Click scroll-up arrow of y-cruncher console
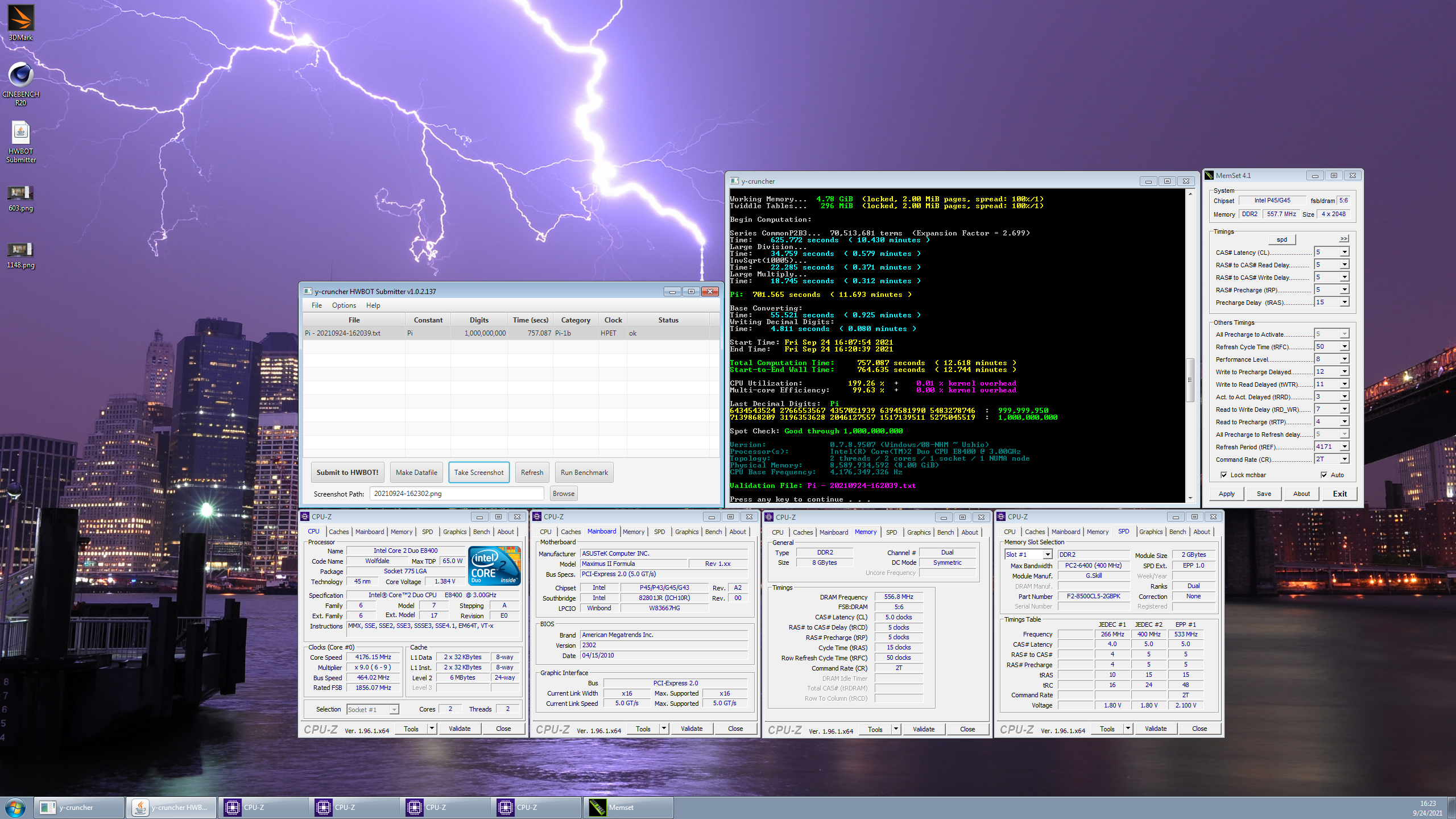Image resolution: width=1456 pixels, height=819 pixels. pos(1190,194)
